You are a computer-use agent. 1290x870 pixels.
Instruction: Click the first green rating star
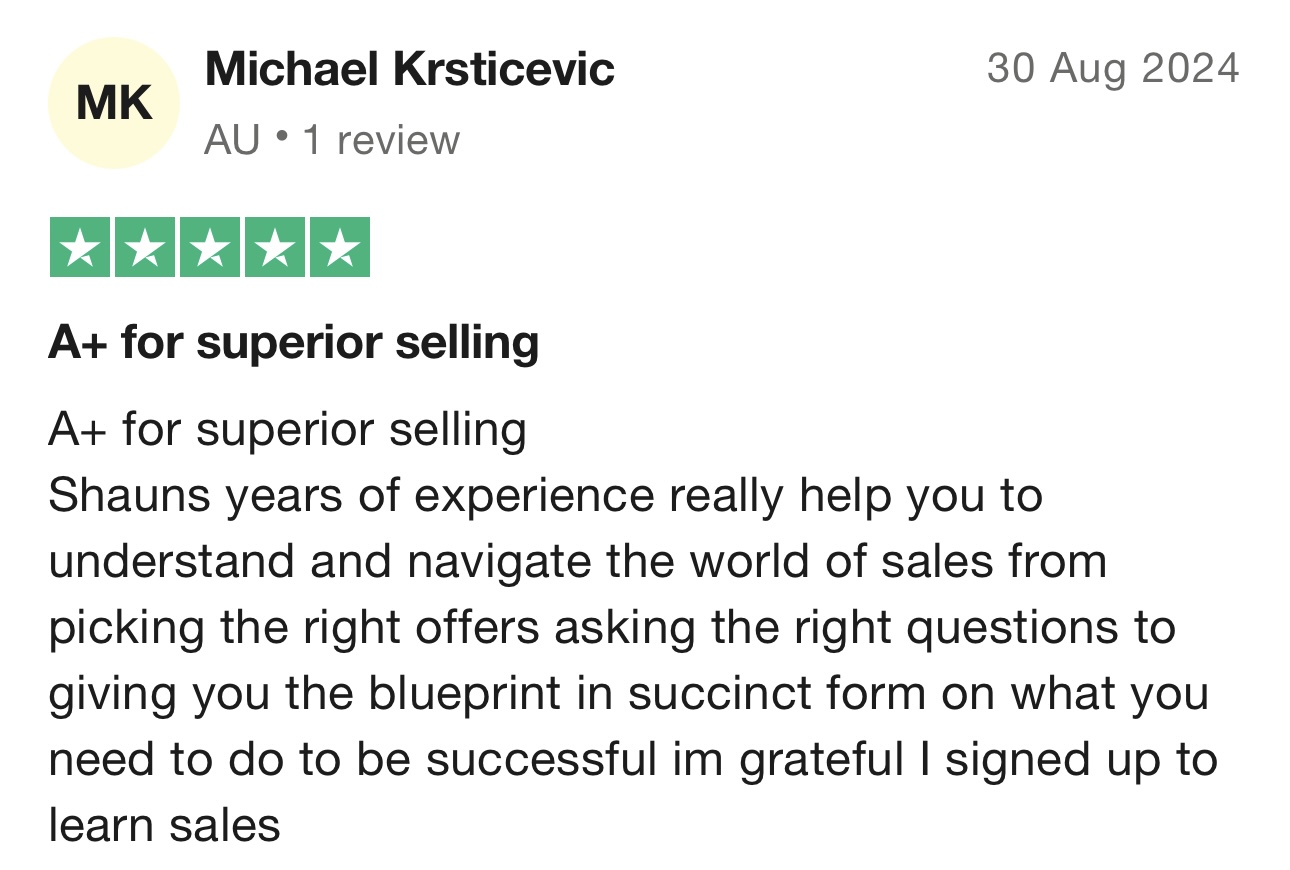pyautogui.click(x=80, y=247)
